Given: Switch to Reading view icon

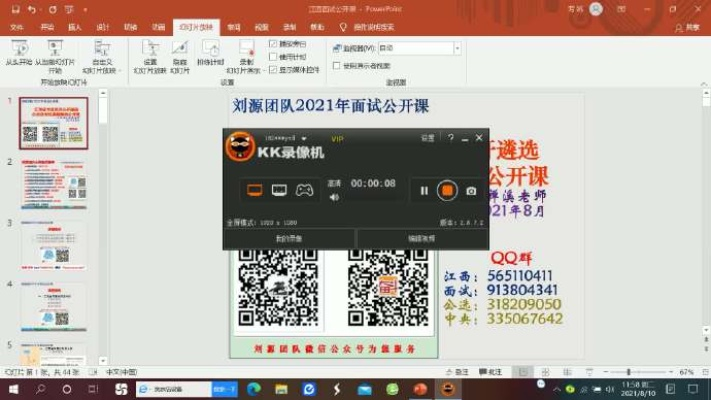Looking at the screenshot, I should (x=567, y=372).
